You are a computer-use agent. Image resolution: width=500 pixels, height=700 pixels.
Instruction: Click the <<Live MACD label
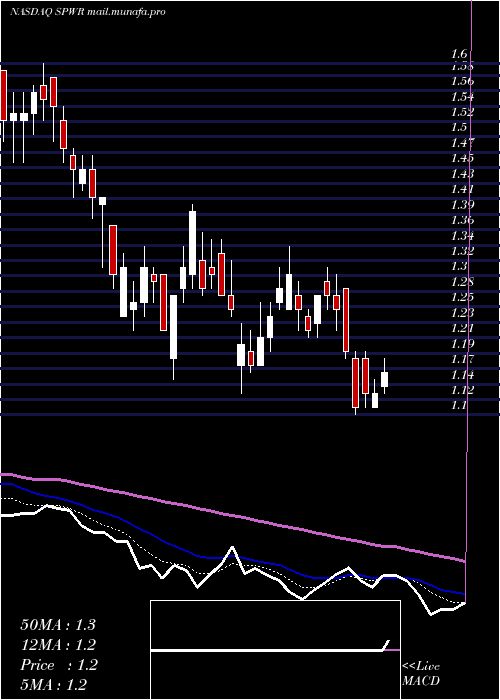click(421, 674)
